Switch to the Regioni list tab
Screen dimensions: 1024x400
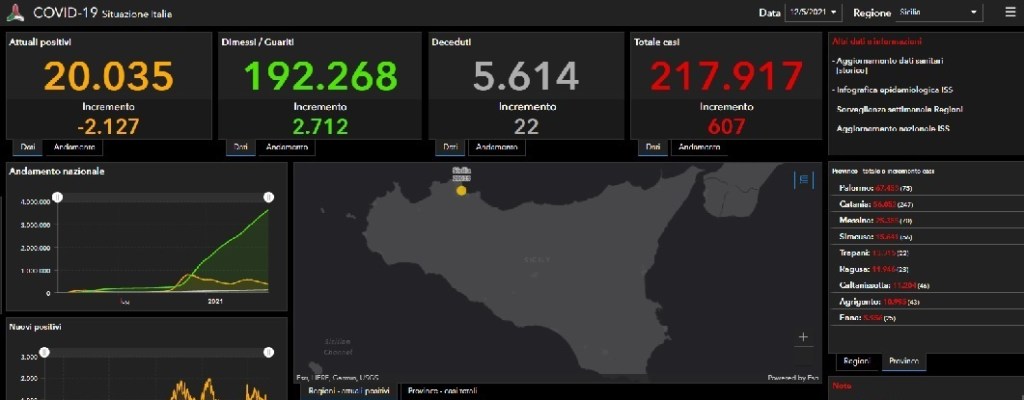pos(856,361)
